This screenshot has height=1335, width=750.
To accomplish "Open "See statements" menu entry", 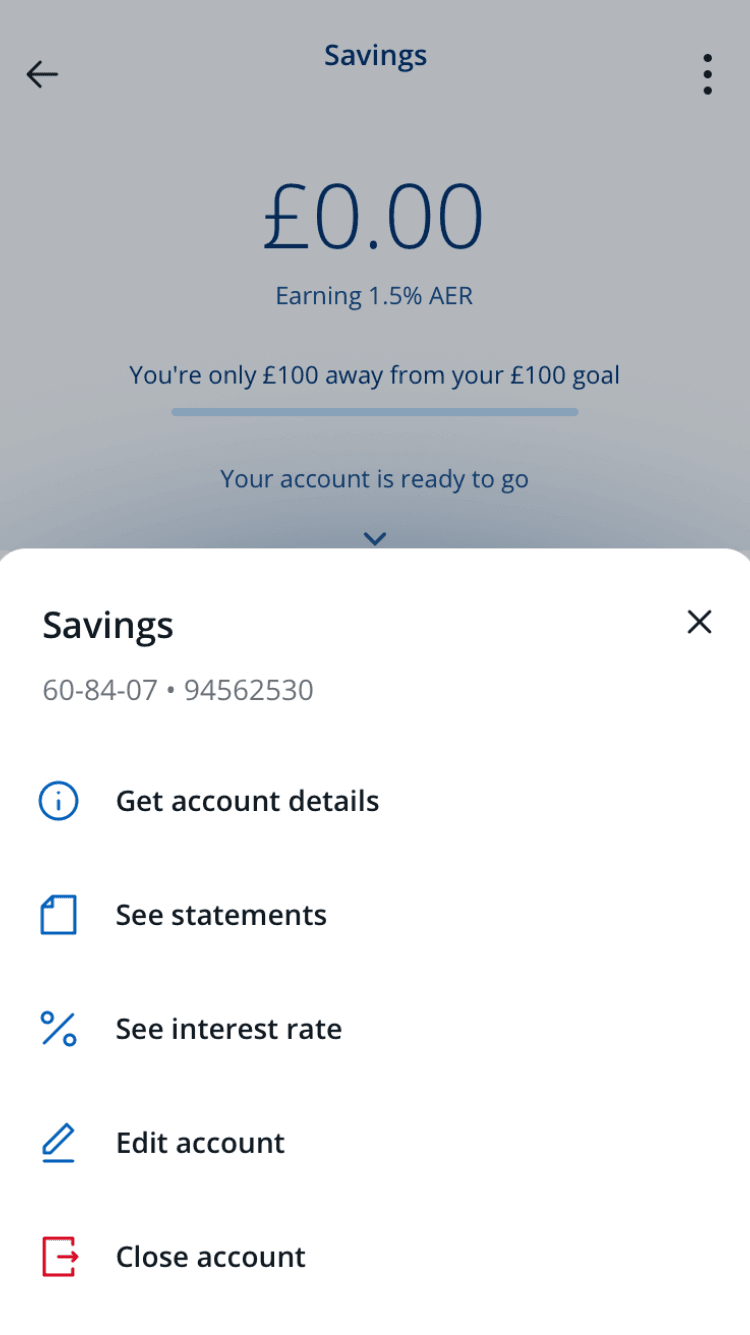I will click(221, 915).
